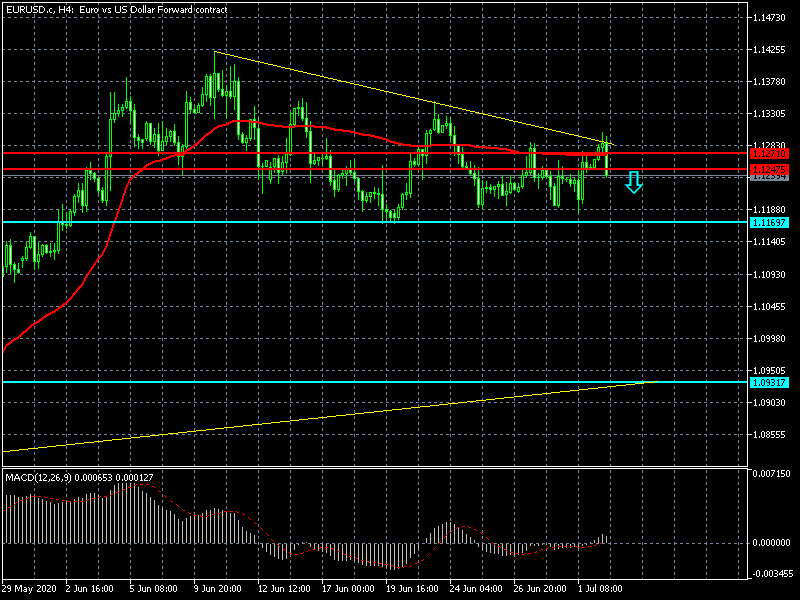Click the last candlestick on the chart
This screenshot has height=600, width=800.
coord(607,157)
